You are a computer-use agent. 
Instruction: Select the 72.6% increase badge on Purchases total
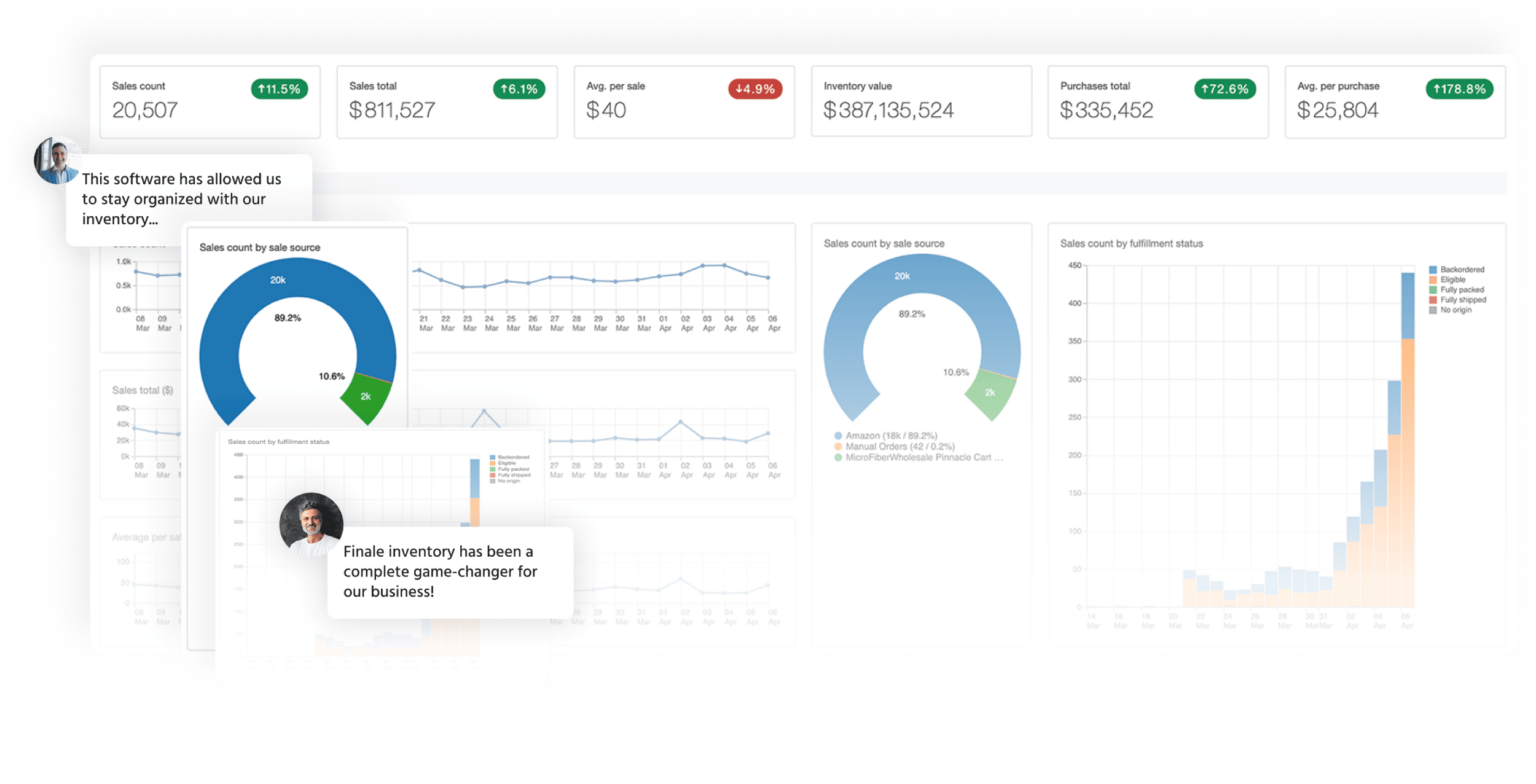click(1224, 89)
